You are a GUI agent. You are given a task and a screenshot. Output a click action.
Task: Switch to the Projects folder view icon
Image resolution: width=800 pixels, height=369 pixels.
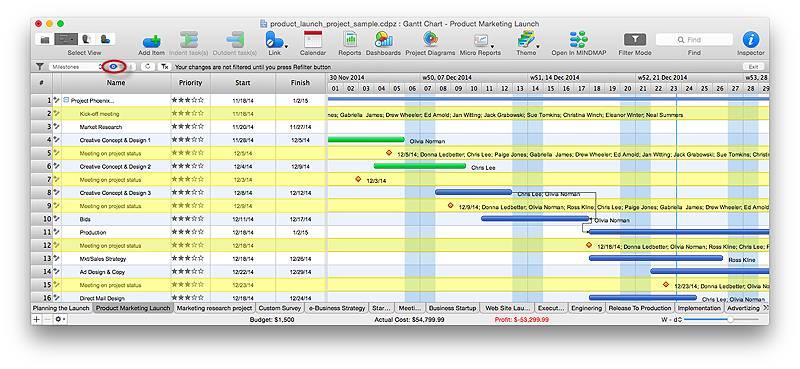45,39
